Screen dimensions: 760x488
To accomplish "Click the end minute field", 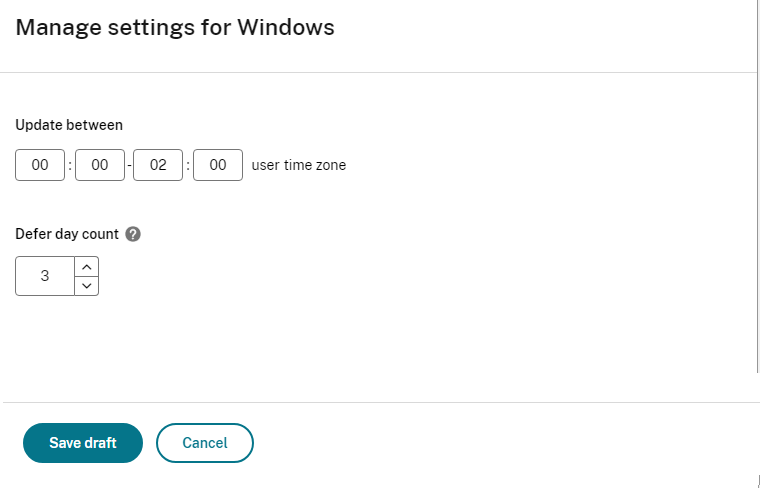I will [218, 165].
